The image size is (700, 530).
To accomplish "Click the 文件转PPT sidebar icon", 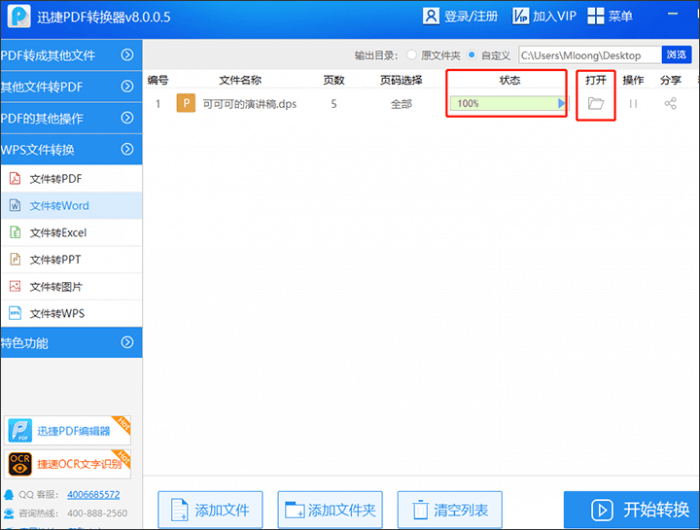I will point(15,259).
